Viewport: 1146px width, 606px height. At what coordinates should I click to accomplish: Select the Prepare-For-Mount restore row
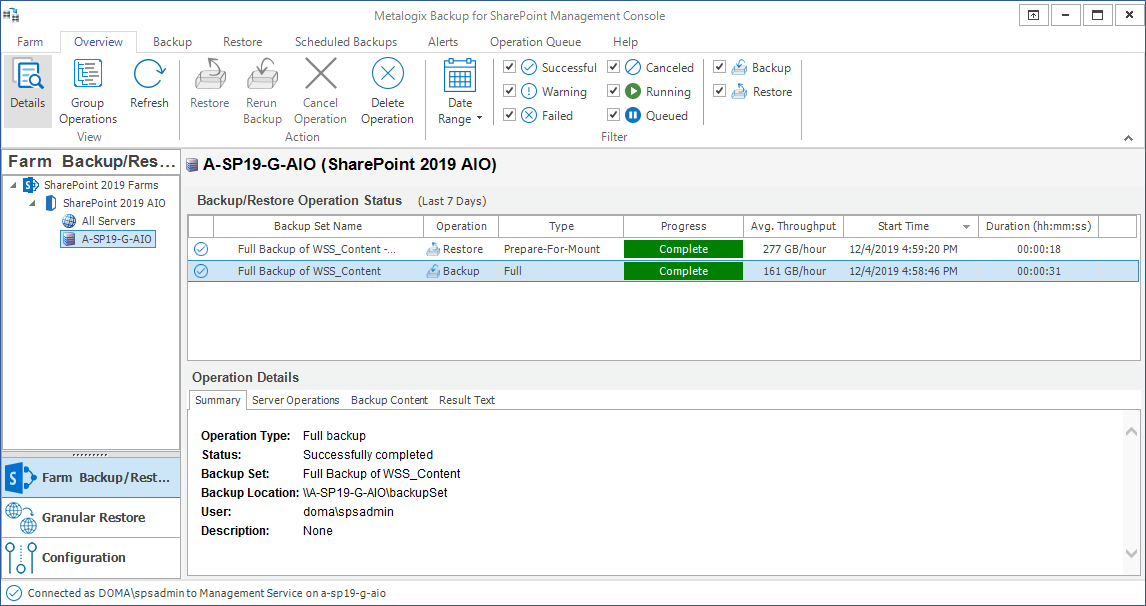tap(663, 249)
